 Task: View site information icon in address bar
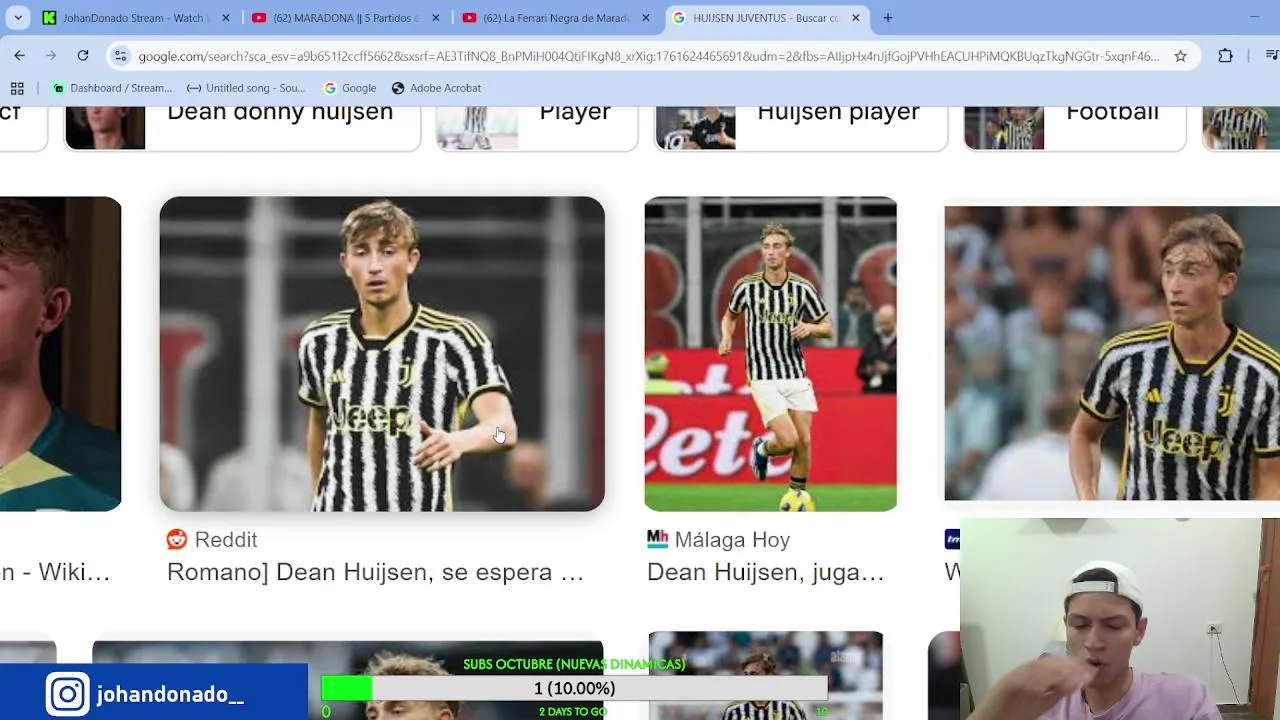point(120,56)
